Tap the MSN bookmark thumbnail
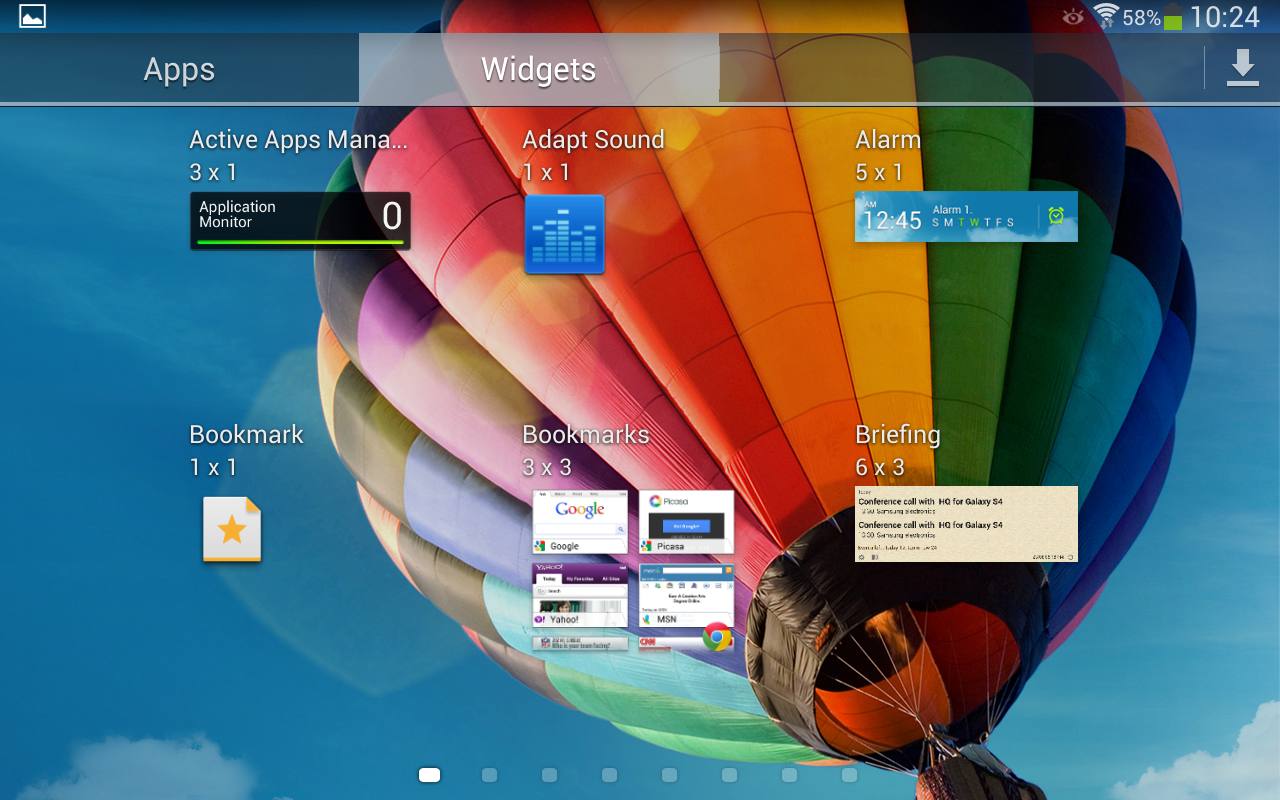The height and width of the screenshot is (800, 1280). pyautogui.click(x=686, y=595)
